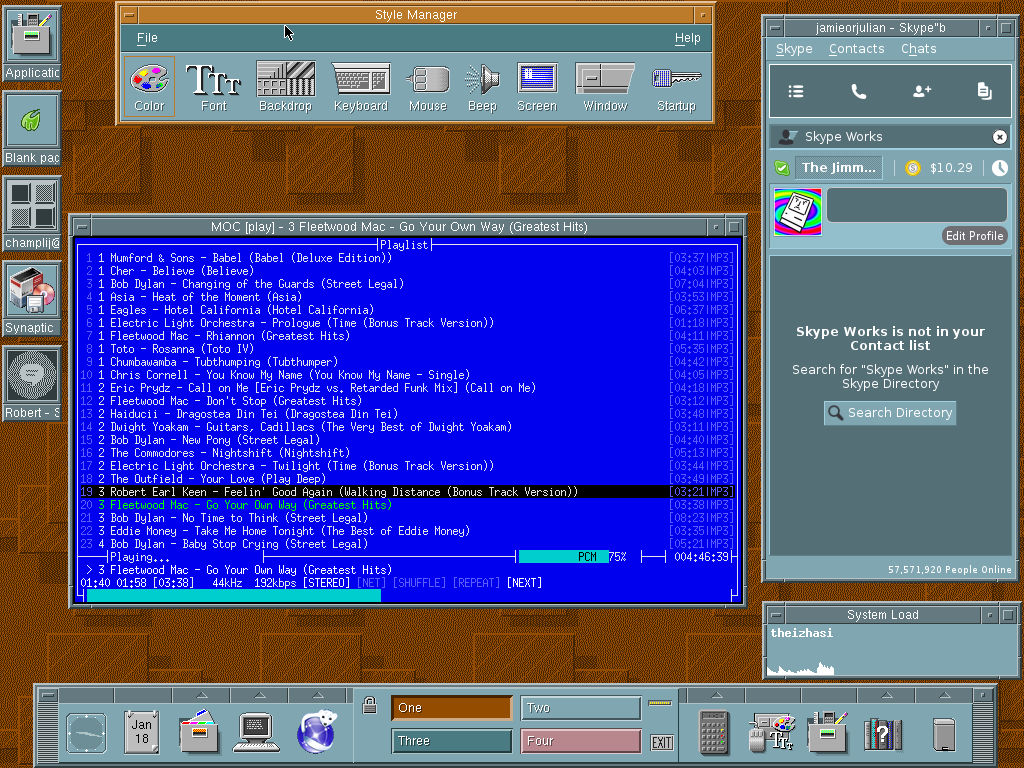This screenshot has width=1024, height=768.
Task: Open Startup settings in Style Manager
Action: pyautogui.click(x=676, y=87)
